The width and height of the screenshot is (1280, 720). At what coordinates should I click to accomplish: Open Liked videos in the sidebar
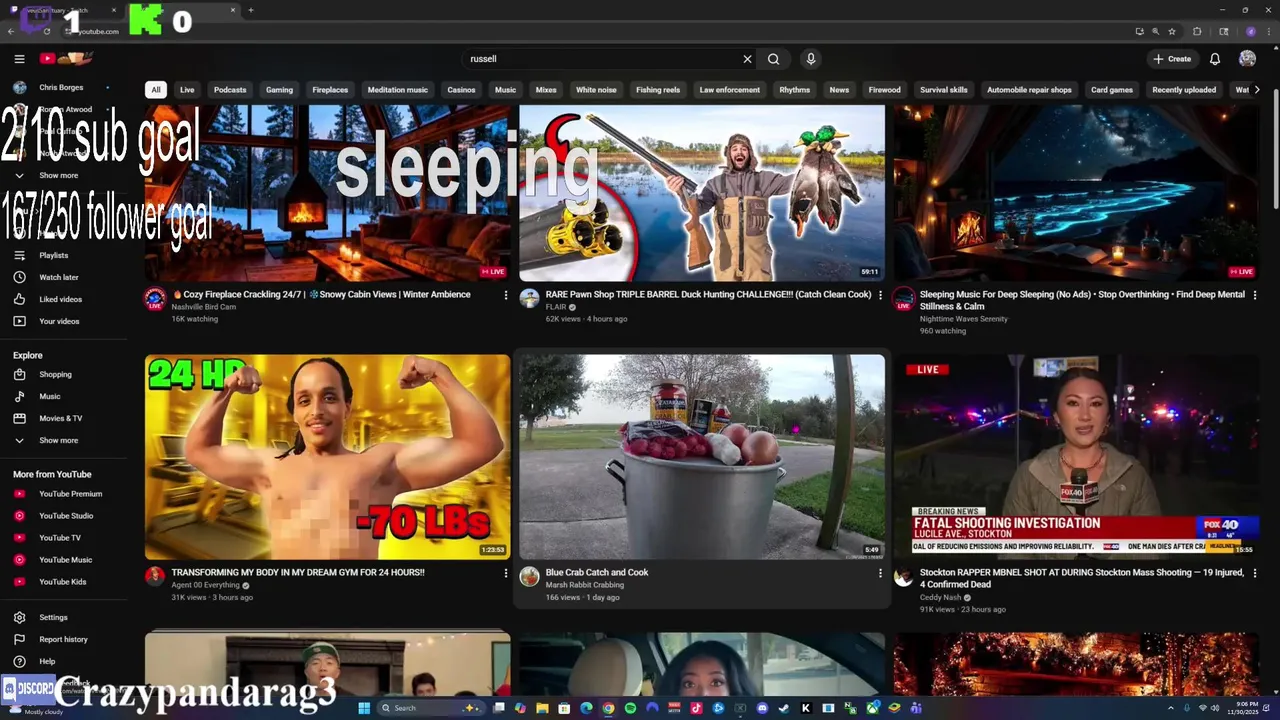pyautogui.click(x=60, y=299)
